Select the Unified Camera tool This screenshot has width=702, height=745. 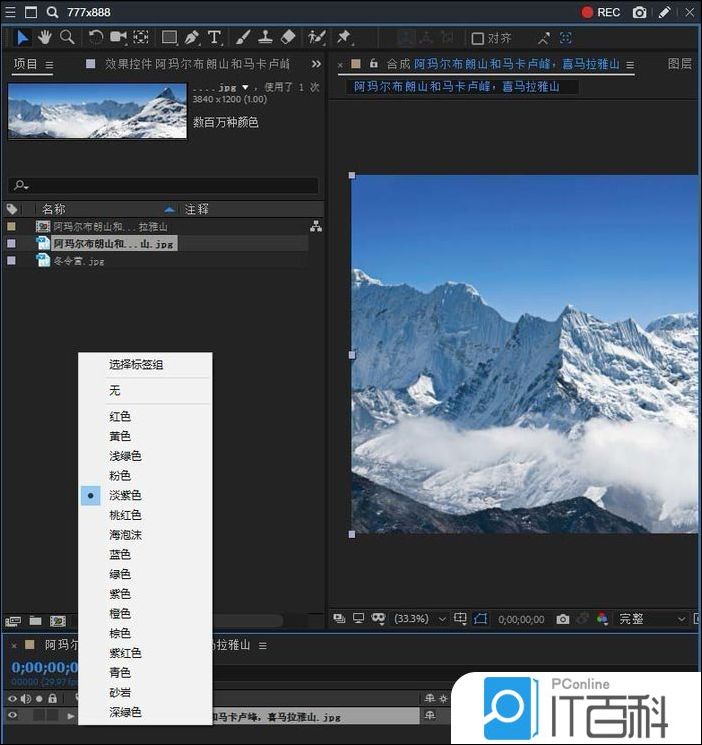[118, 38]
